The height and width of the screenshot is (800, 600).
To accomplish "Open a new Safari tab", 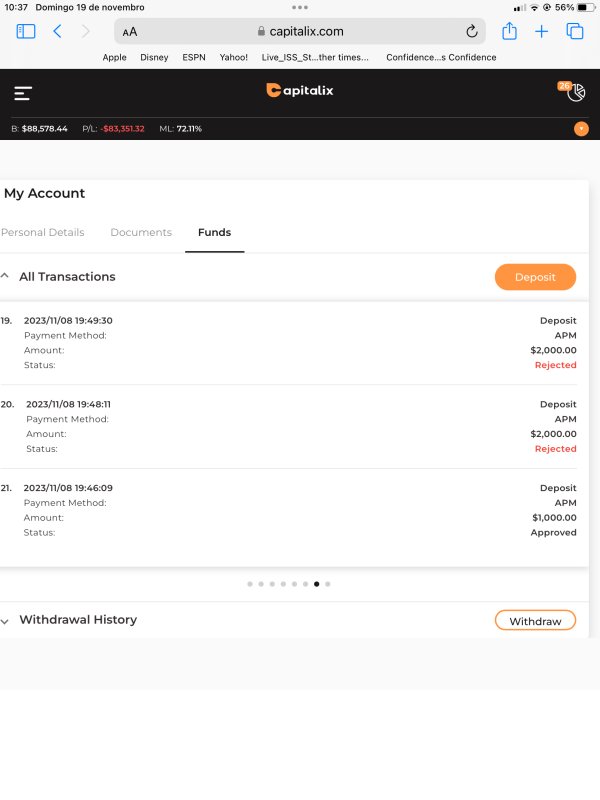I will (x=541, y=32).
